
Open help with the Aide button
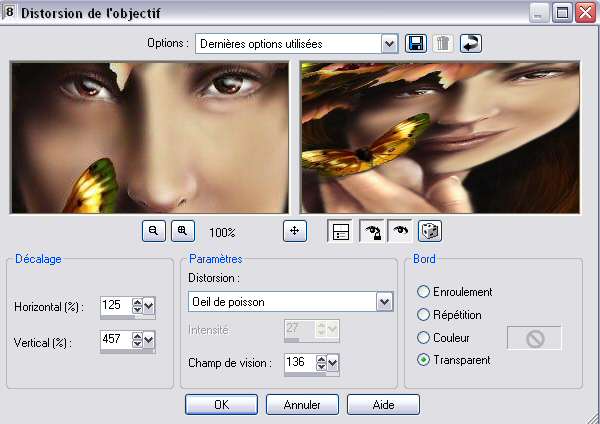coord(383,404)
